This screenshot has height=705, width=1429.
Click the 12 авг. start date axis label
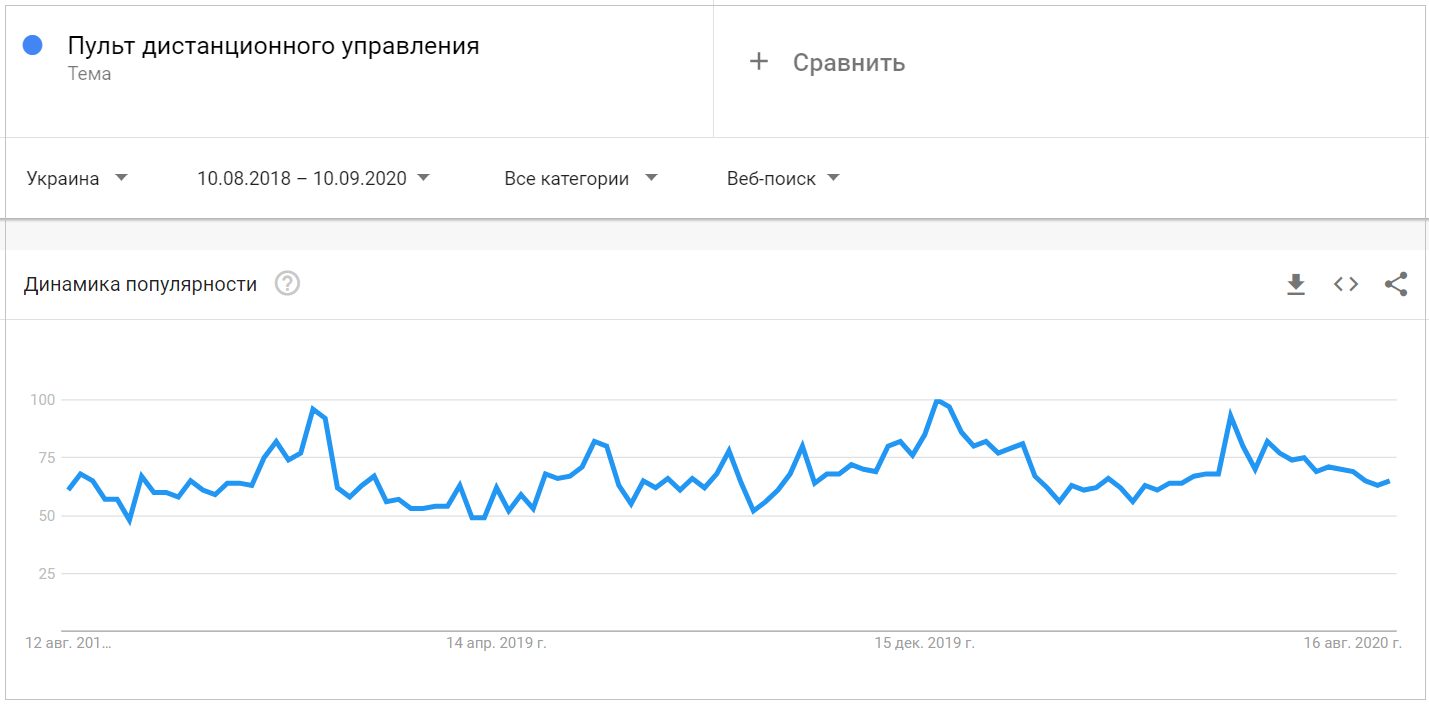click(x=68, y=643)
